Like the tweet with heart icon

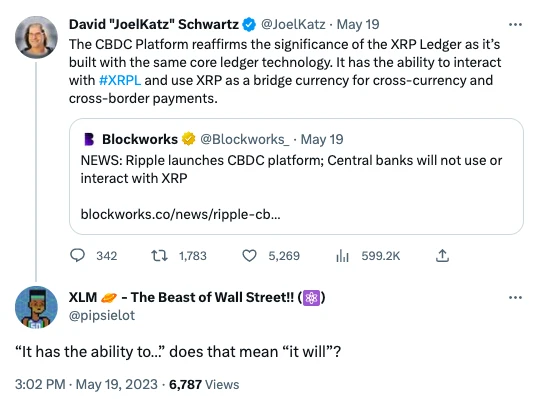[250, 256]
